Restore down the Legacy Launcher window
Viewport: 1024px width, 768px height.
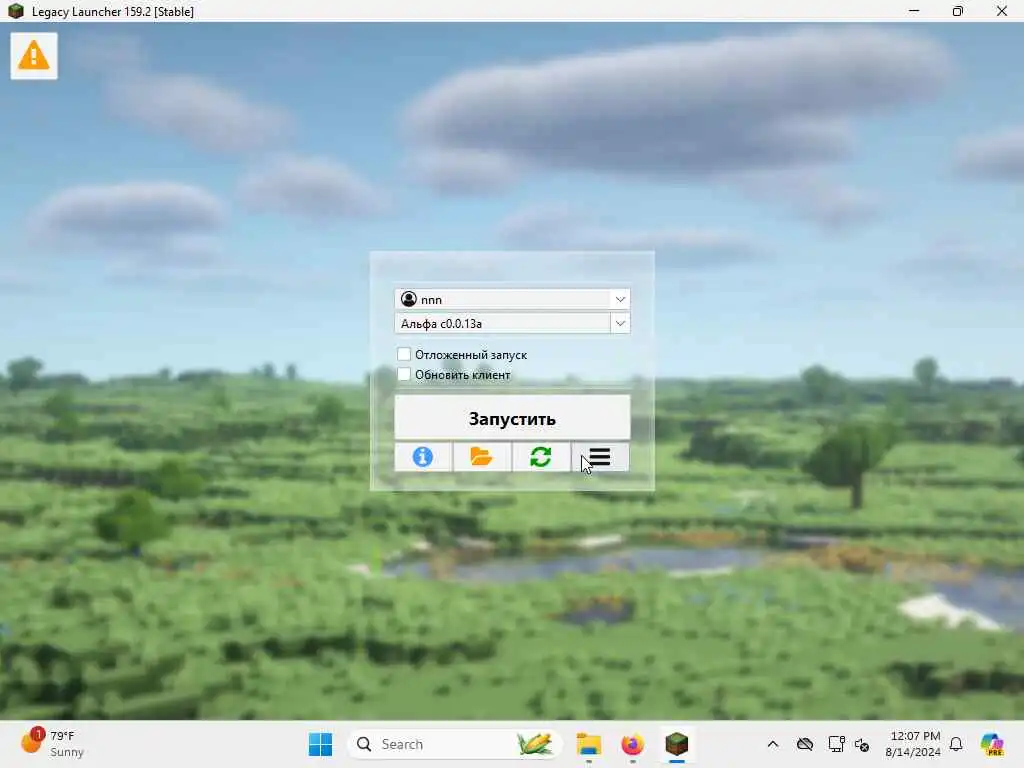pos(957,11)
